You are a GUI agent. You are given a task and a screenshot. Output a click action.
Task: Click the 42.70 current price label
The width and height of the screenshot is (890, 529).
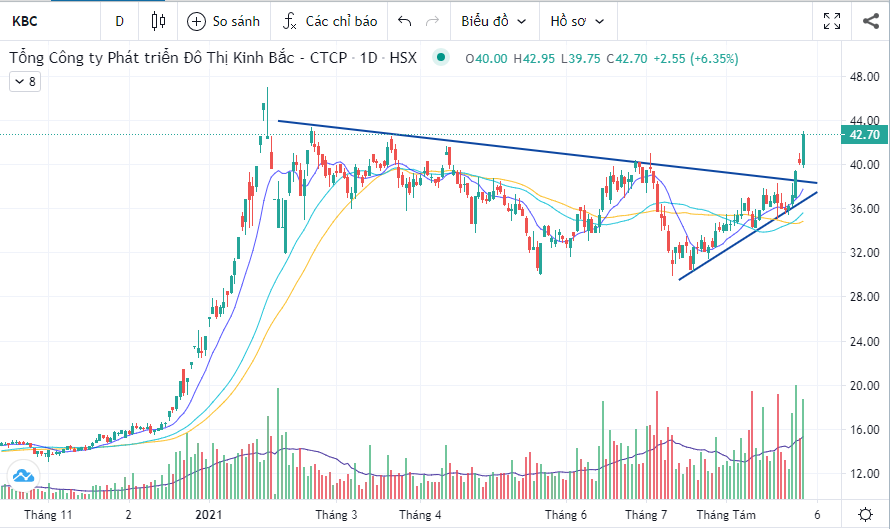click(862, 134)
